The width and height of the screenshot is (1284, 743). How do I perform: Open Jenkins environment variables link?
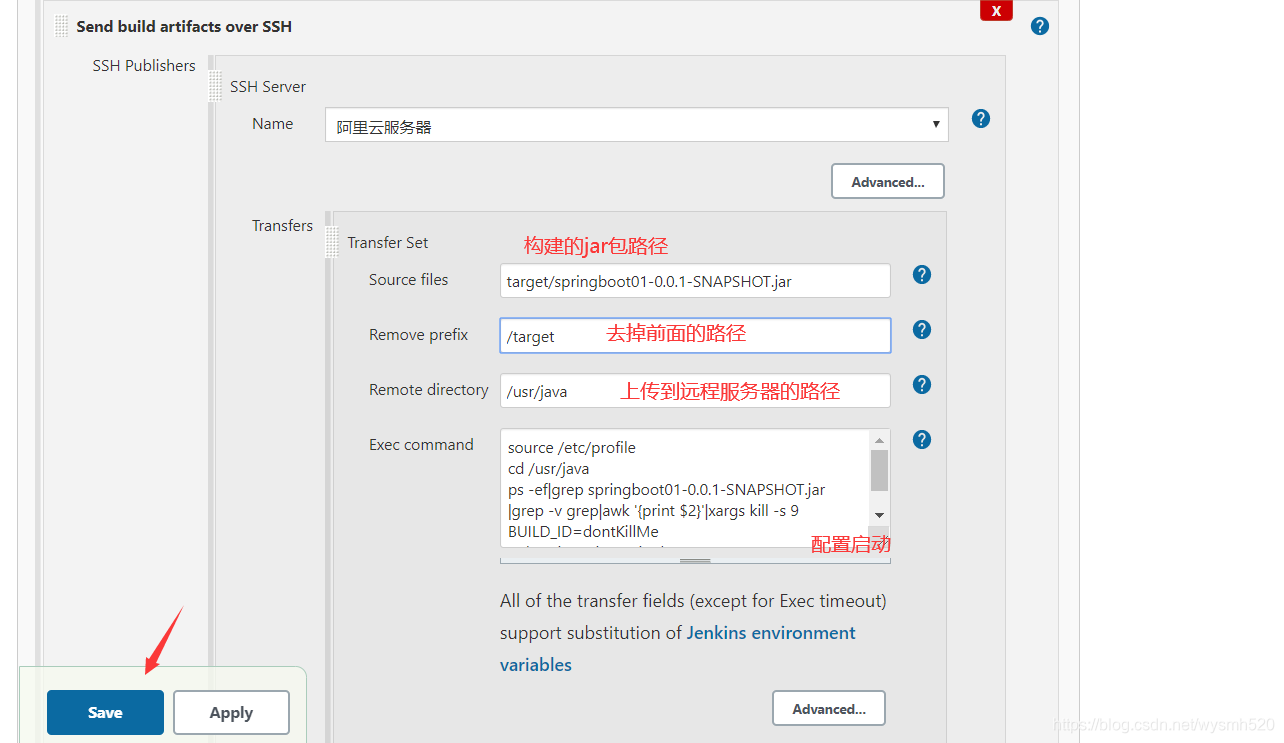(x=678, y=649)
